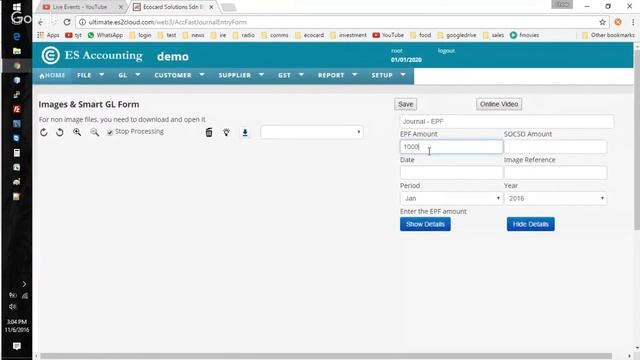This screenshot has width=640, height=360.
Task: Open the investment bookmark folder
Action: [x=348, y=35]
